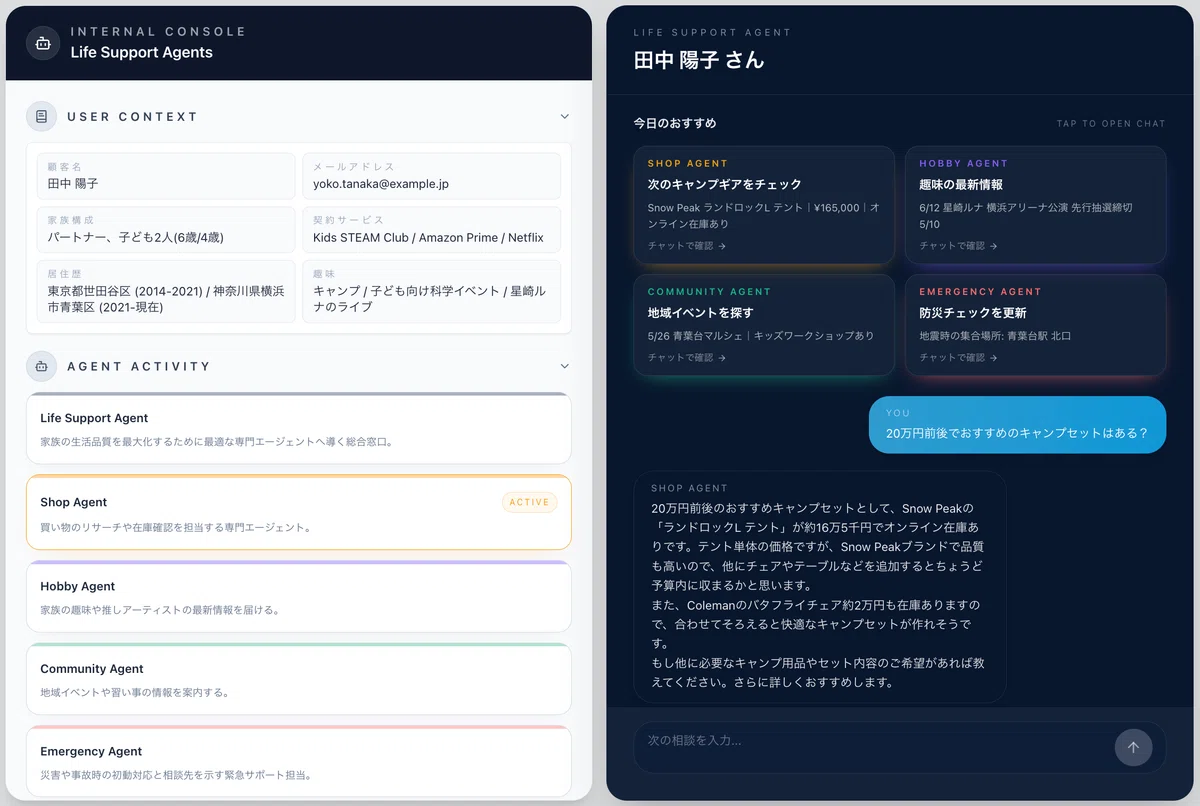Select the Community Agent activity row
This screenshot has height=806, width=1200.
pyautogui.click(x=299, y=679)
